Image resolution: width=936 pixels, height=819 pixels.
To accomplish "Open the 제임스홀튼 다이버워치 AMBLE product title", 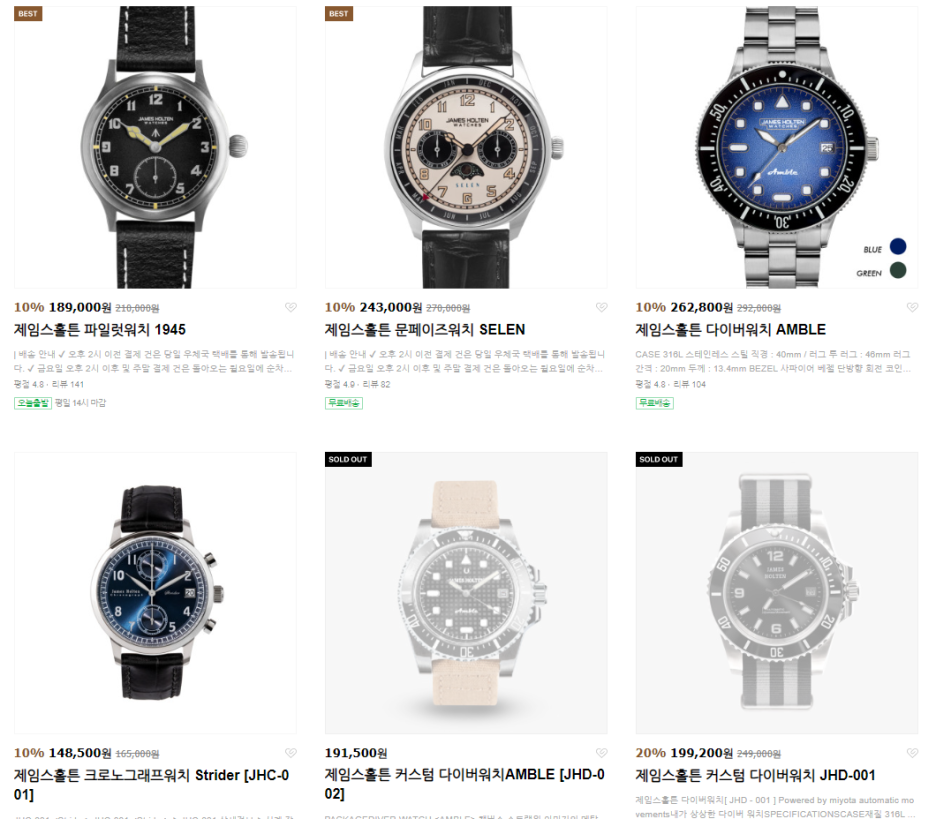I will pos(731,330).
